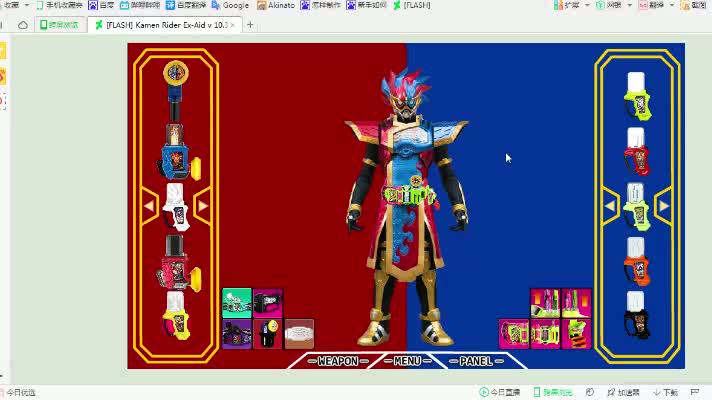
Task: Open the 怎样制作 bookmark
Action: [x=320, y=5]
